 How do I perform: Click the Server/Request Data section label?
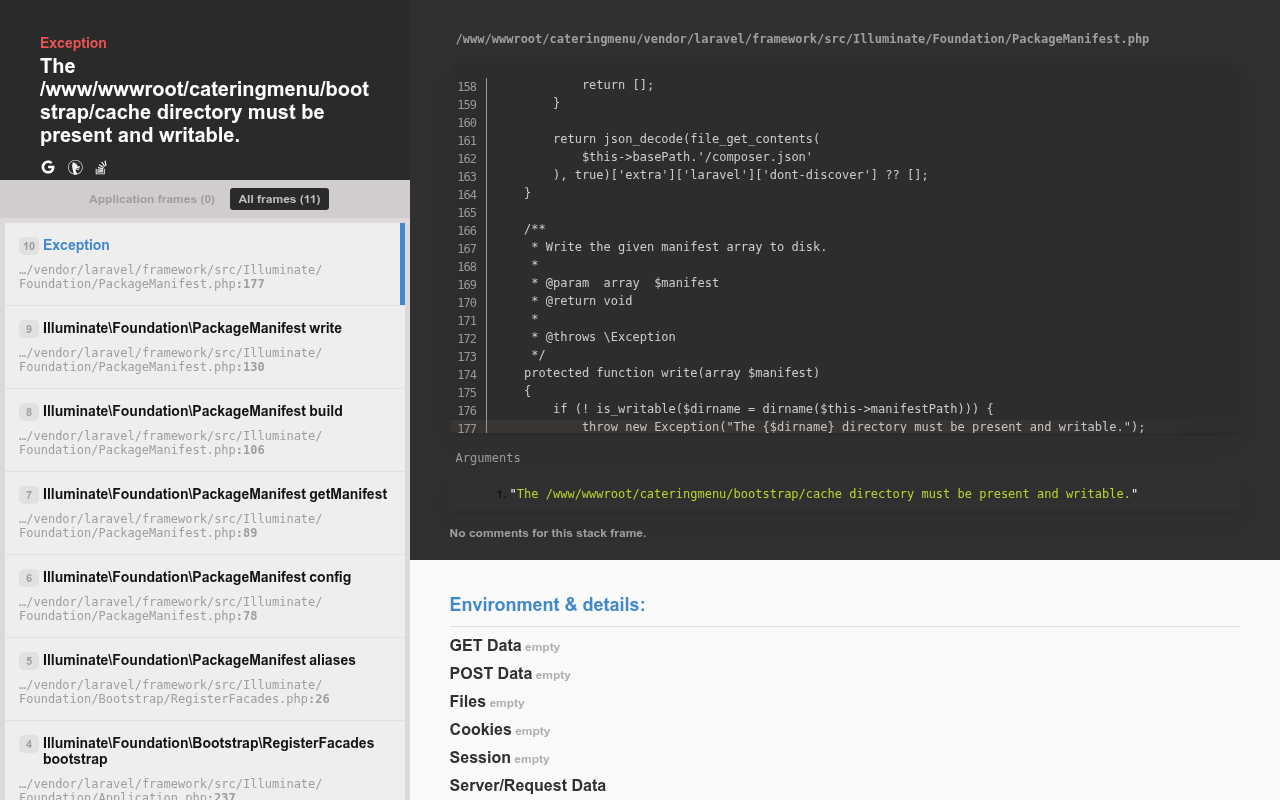click(x=527, y=786)
